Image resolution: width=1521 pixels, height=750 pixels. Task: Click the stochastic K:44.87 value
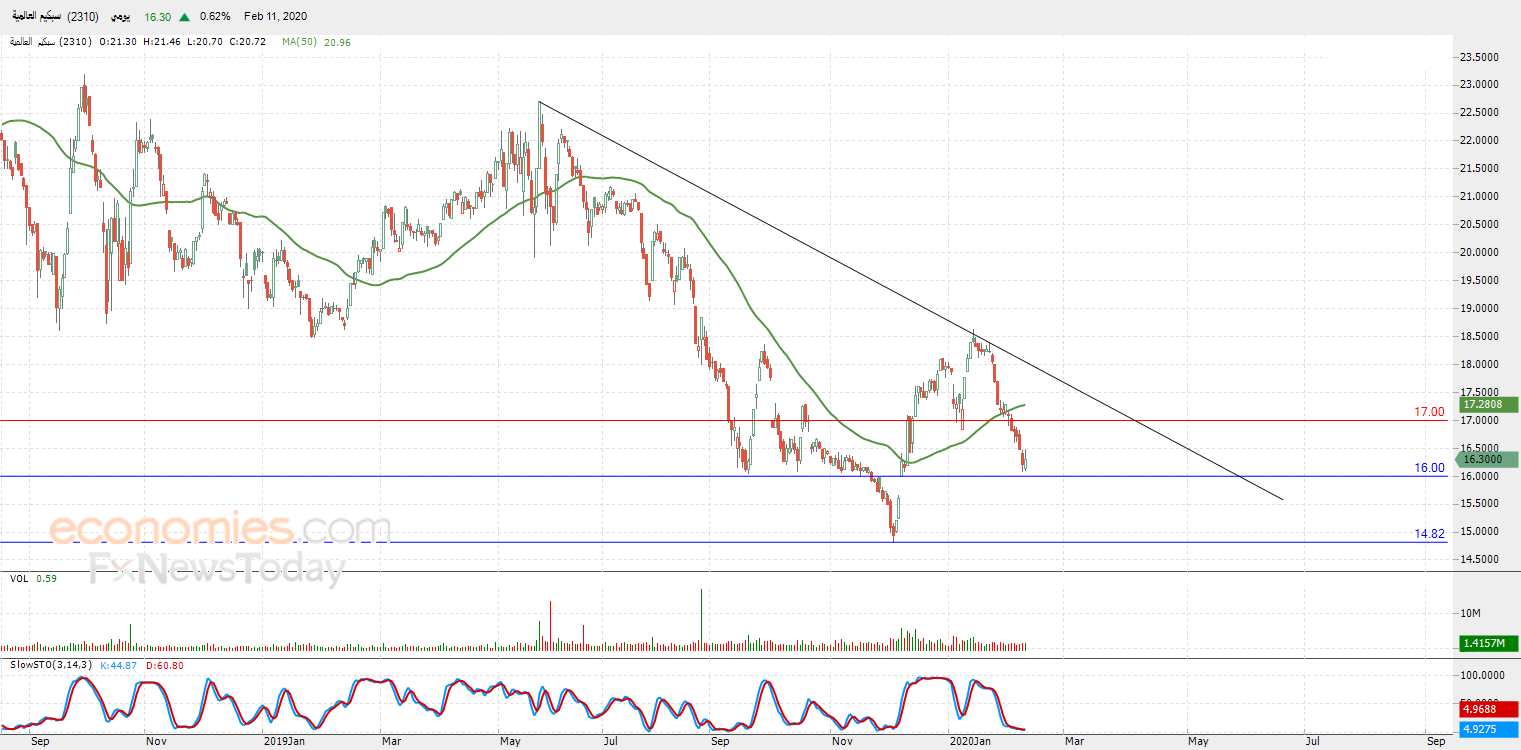click(x=118, y=665)
